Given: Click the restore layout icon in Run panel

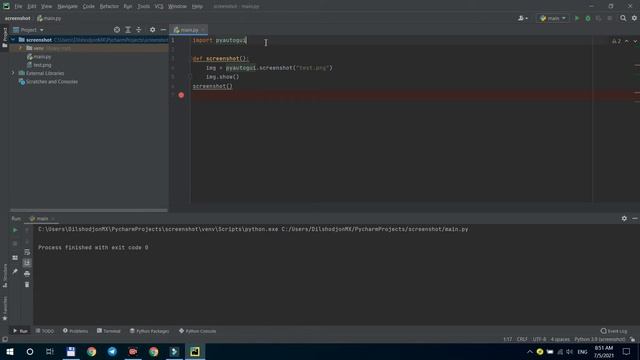Looking at the screenshot, I should coord(15,258).
